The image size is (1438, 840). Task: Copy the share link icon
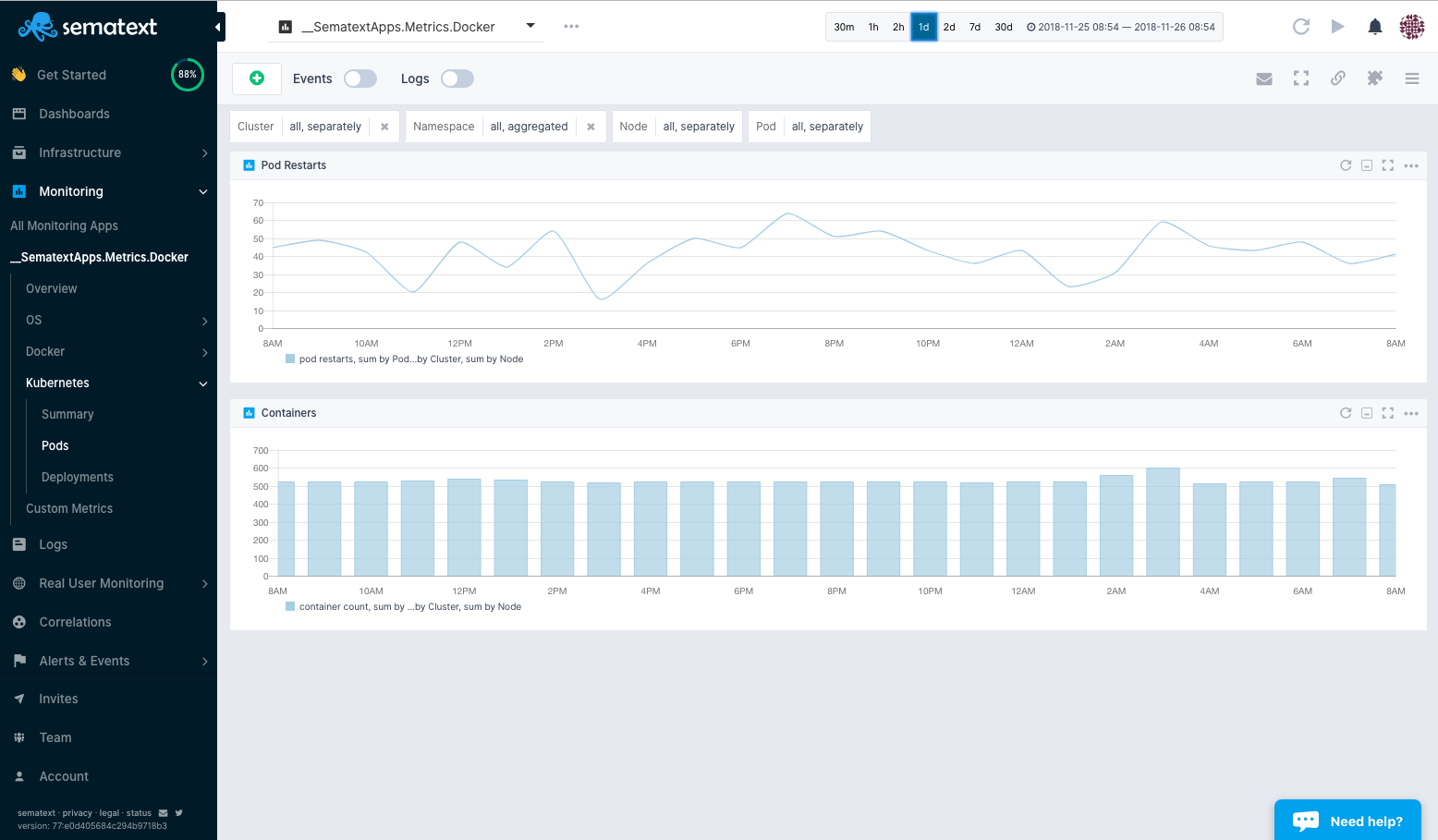(x=1338, y=79)
